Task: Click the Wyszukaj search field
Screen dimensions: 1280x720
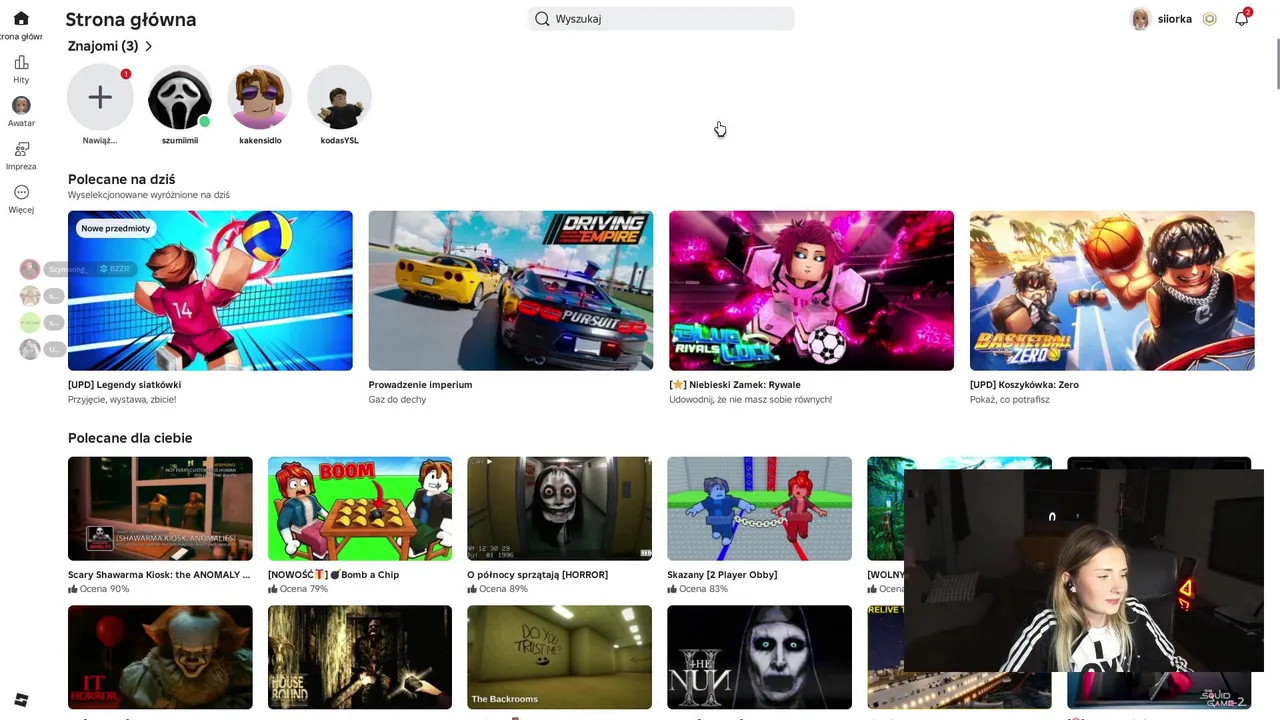Action: (661, 19)
